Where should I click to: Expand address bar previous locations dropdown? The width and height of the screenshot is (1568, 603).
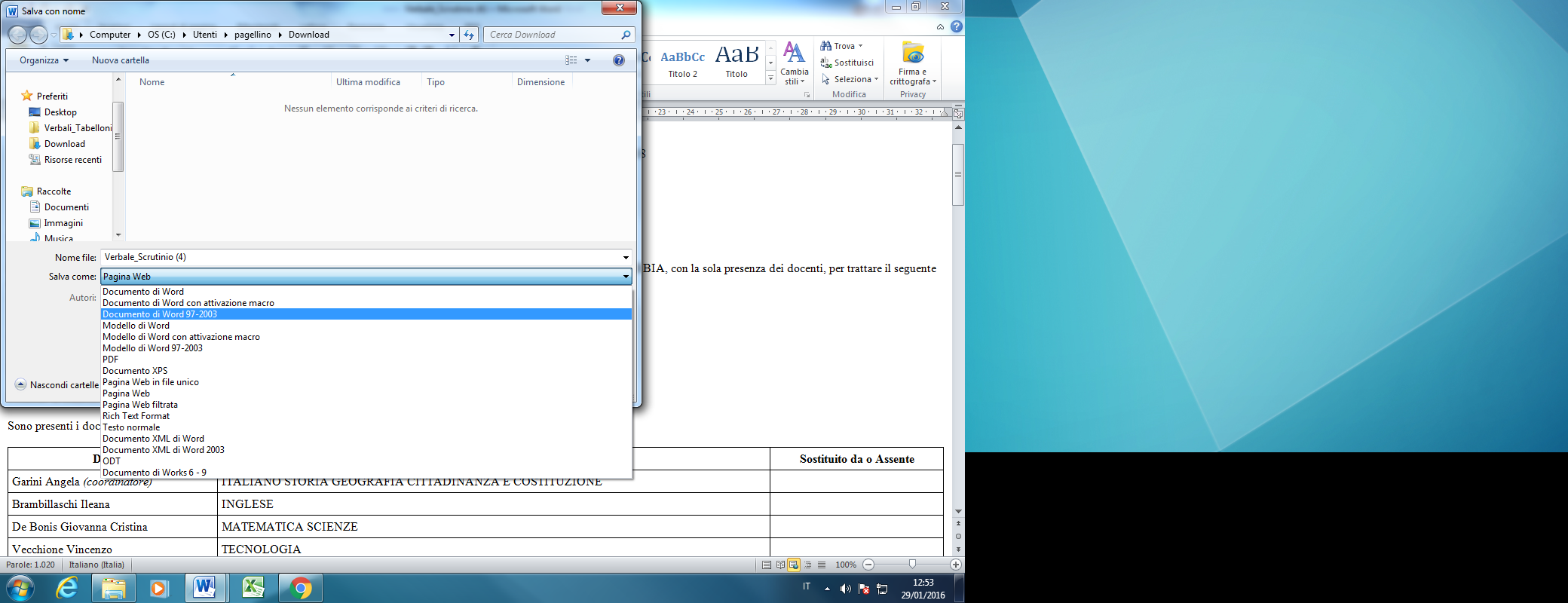452,35
